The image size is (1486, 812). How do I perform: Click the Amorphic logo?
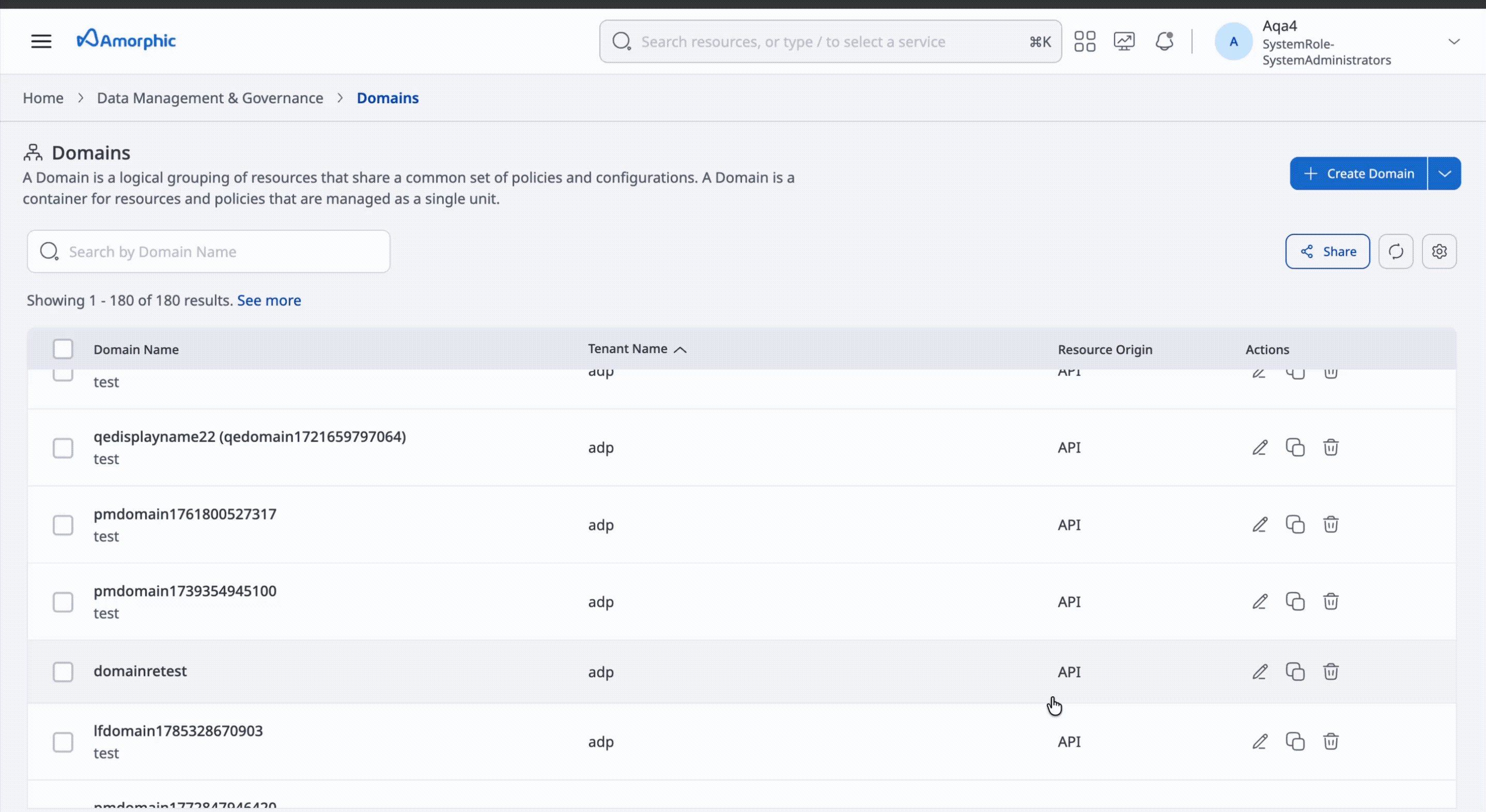127,40
